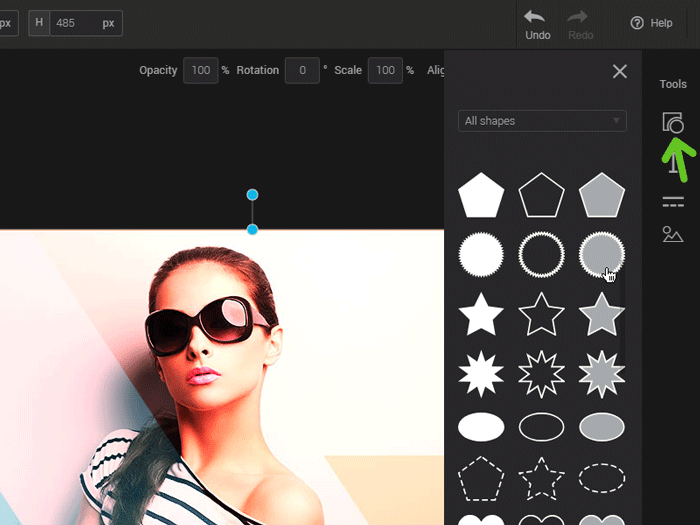Click the height H value field

85,23
